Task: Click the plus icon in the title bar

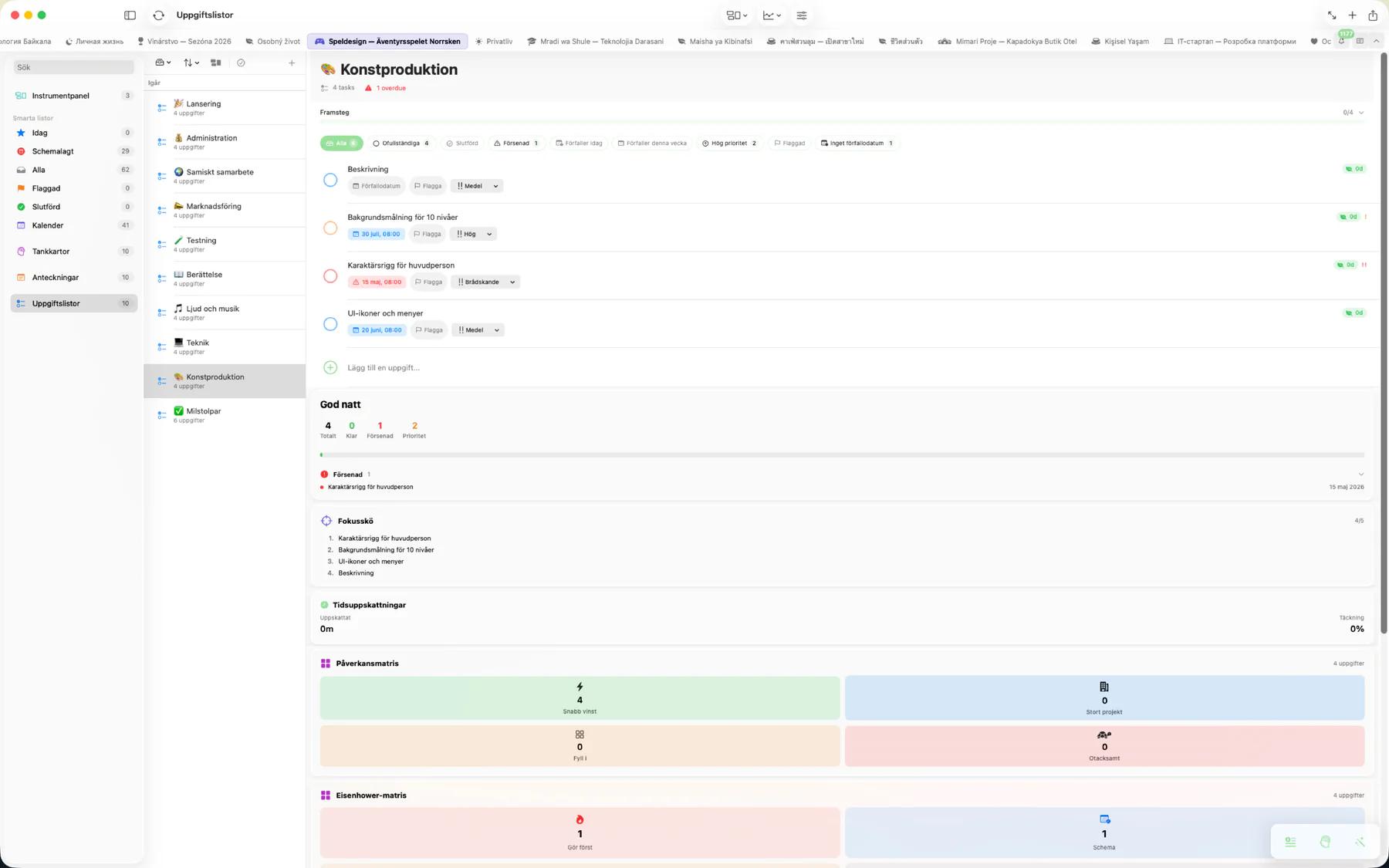Action: (x=1352, y=15)
